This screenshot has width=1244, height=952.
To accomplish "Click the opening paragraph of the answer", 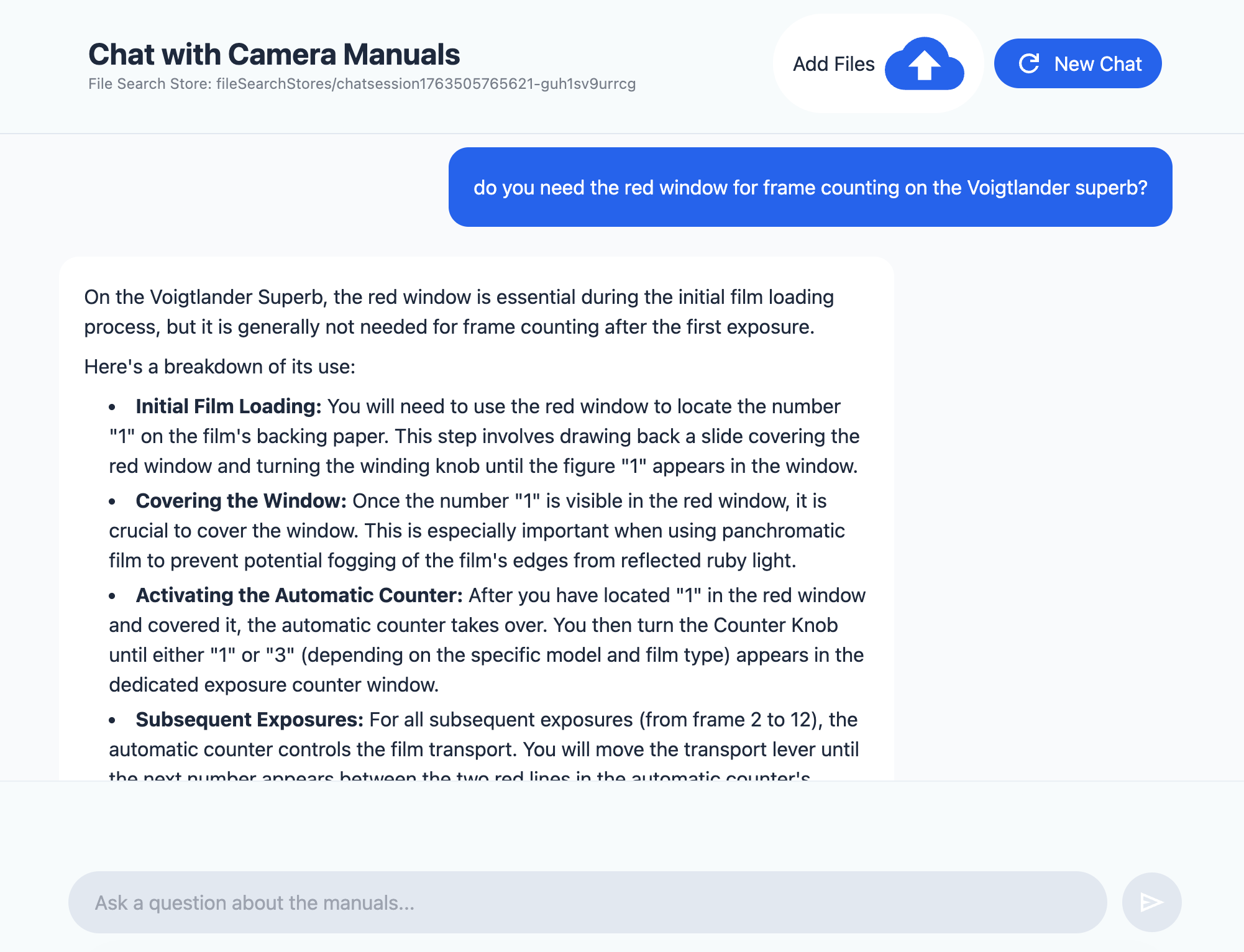I will coord(459,312).
